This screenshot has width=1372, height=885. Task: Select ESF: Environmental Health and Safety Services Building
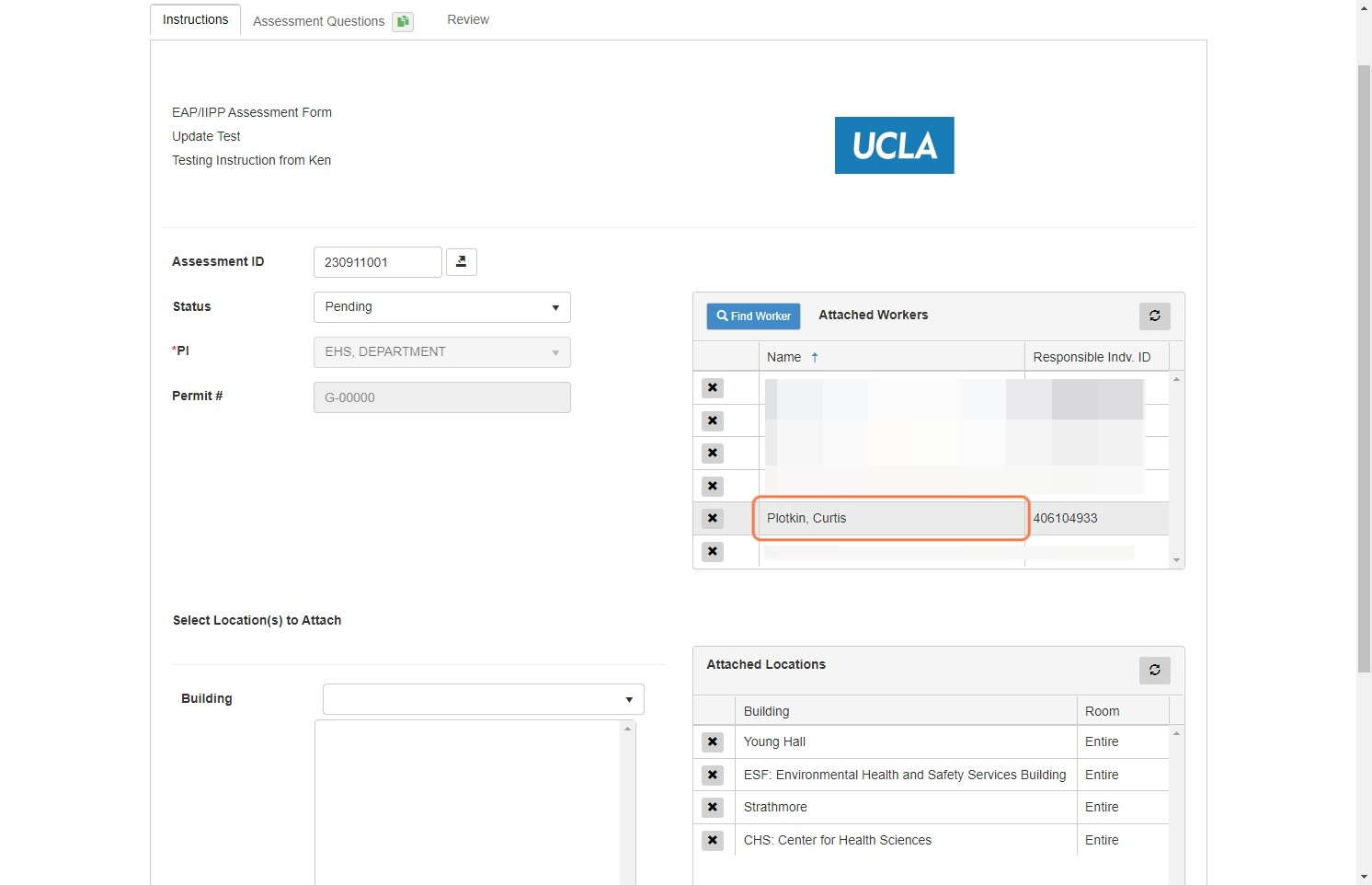906,776
